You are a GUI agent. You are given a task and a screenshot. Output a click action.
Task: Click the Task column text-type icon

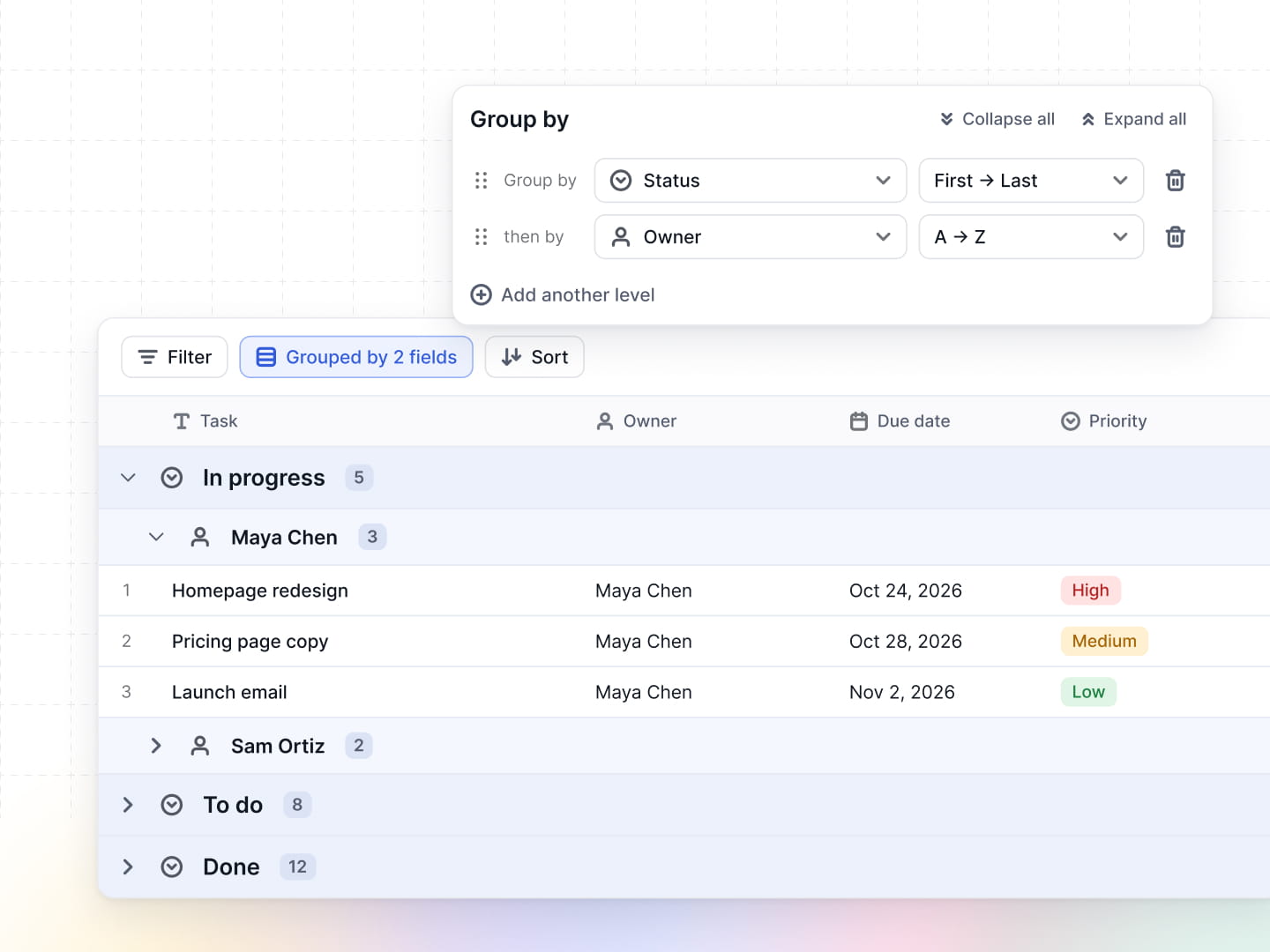click(182, 421)
